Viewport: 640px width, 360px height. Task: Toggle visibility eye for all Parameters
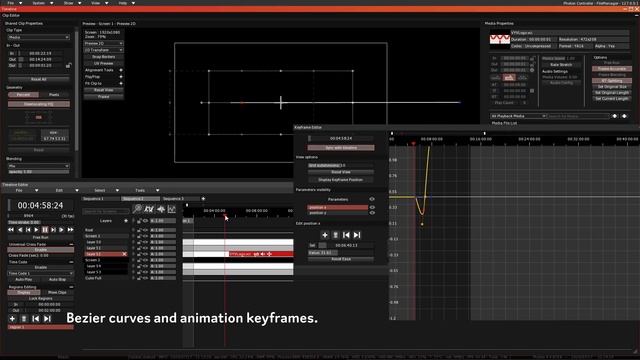(x=372, y=199)
